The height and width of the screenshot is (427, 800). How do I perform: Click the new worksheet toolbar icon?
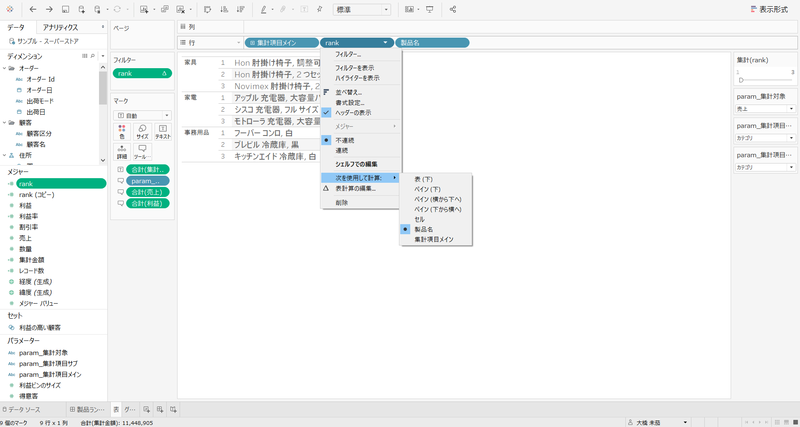click(144, 9)
